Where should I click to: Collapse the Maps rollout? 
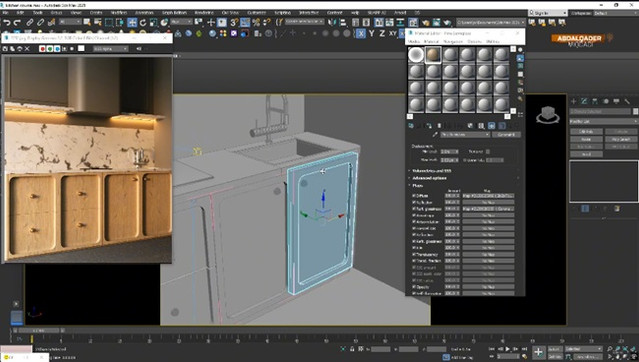pyautogui.click(x=417, y=185)
